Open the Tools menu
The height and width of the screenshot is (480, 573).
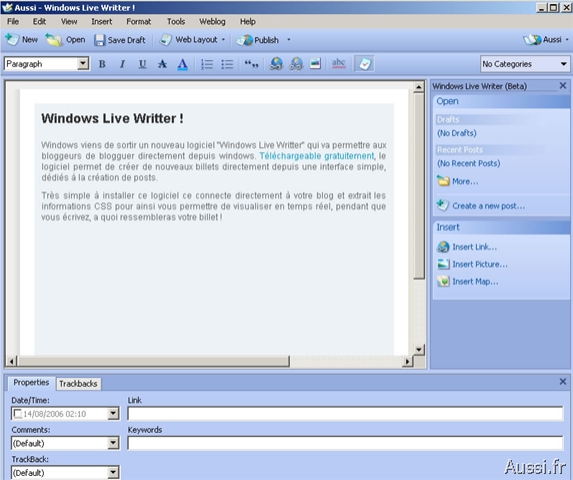point(176,22)
